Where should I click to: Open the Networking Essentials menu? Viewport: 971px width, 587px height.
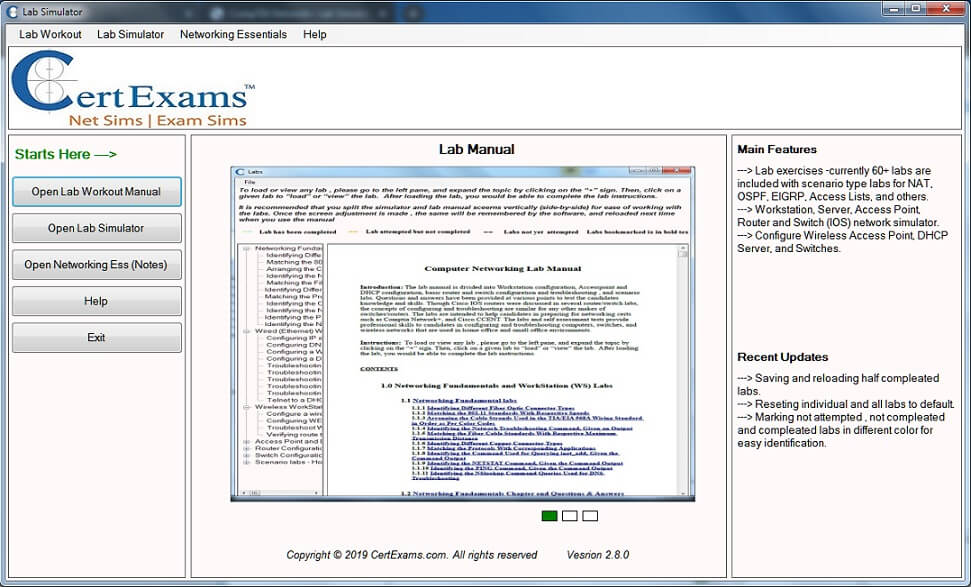click(x=233, y=34)
